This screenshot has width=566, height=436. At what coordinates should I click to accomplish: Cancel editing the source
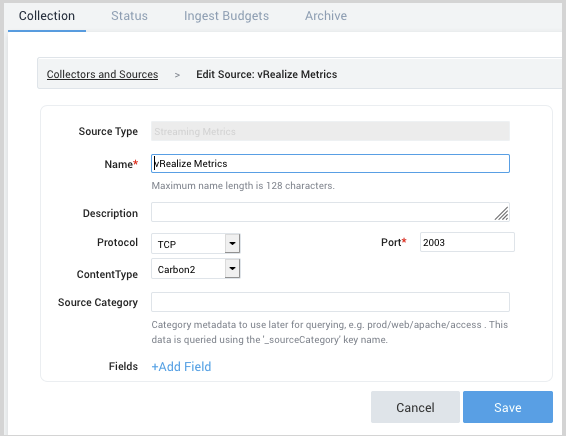(415, 407)
